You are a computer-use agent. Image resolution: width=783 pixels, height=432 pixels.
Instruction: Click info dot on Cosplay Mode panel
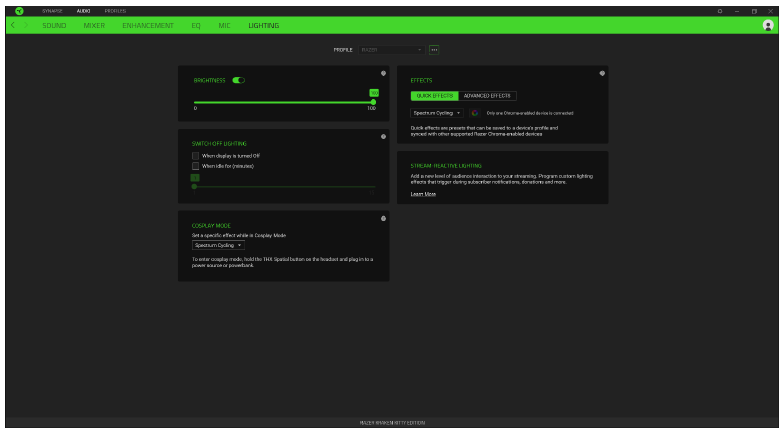(384, 218)
